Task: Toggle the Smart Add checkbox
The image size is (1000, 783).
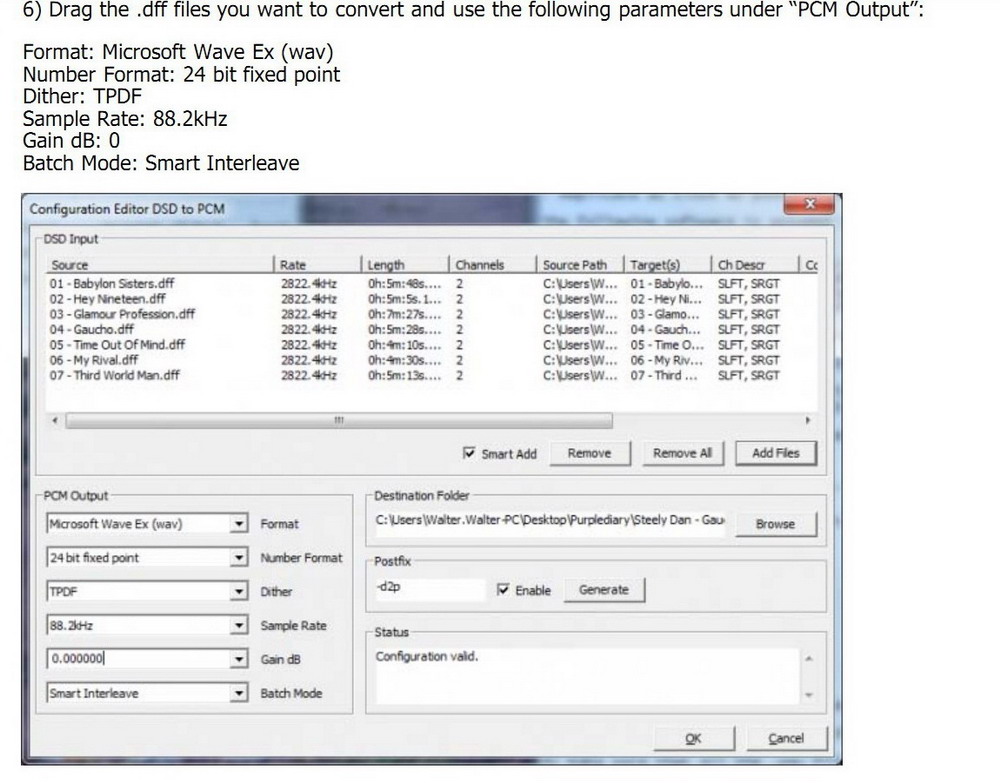Action: click(469, 453)
